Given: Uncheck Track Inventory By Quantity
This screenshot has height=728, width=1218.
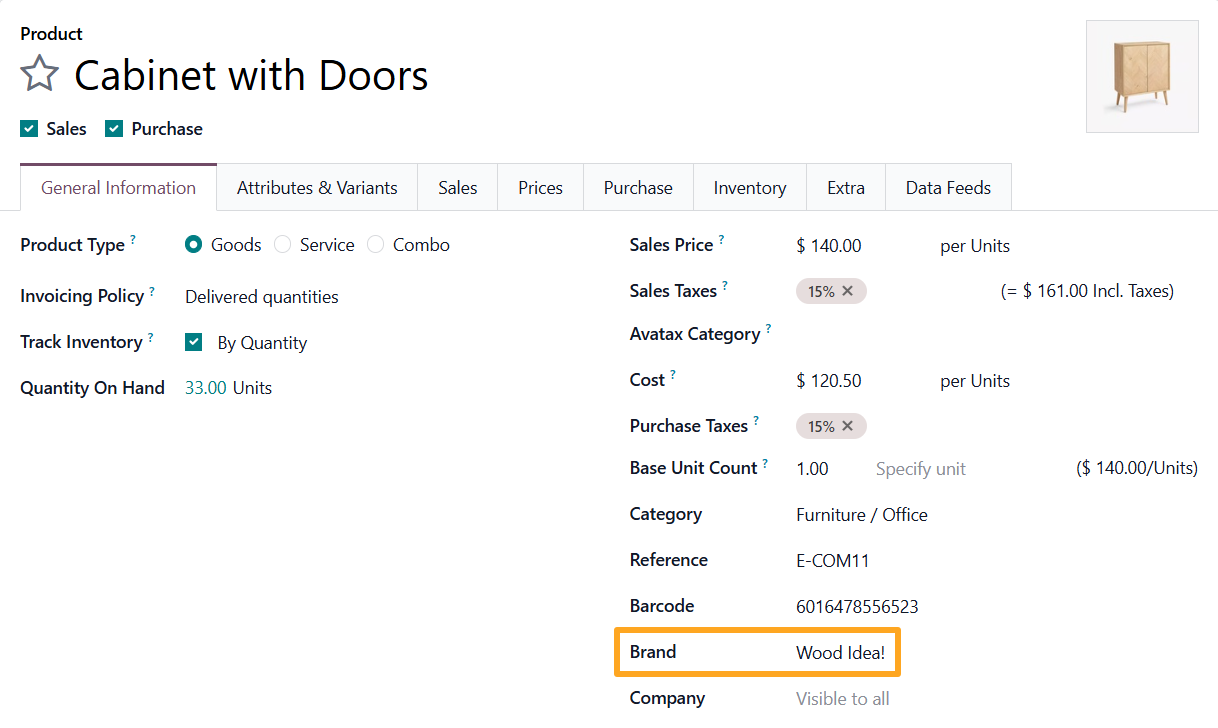Looking at the screenshot, I should (x=194, y=343).
